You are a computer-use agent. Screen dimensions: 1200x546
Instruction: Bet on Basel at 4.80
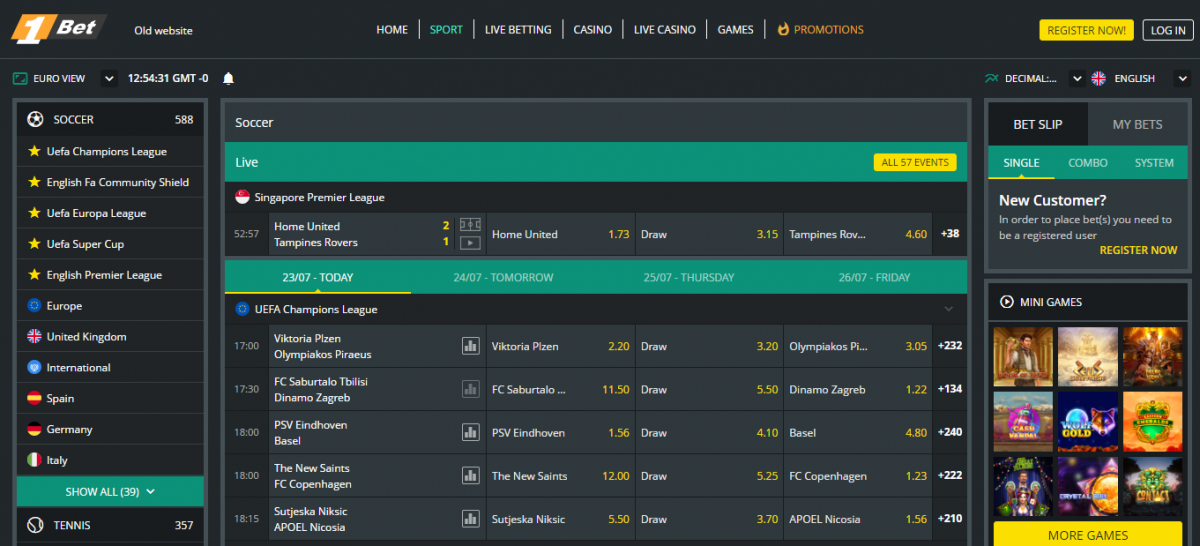tap(857, 432)
